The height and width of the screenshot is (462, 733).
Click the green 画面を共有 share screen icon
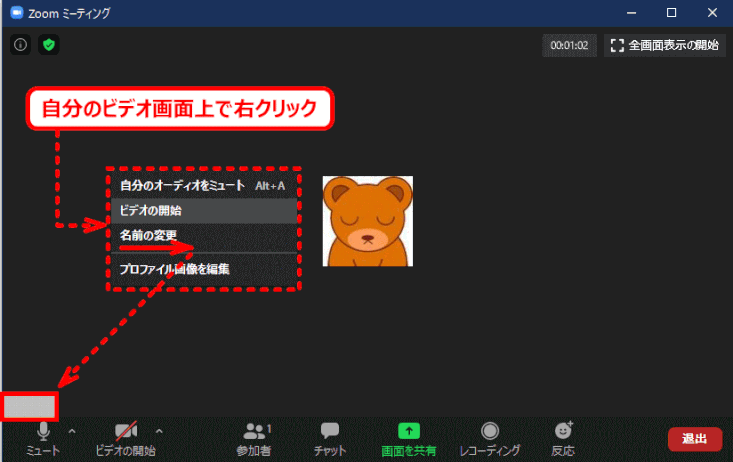[x=409, y=431]
